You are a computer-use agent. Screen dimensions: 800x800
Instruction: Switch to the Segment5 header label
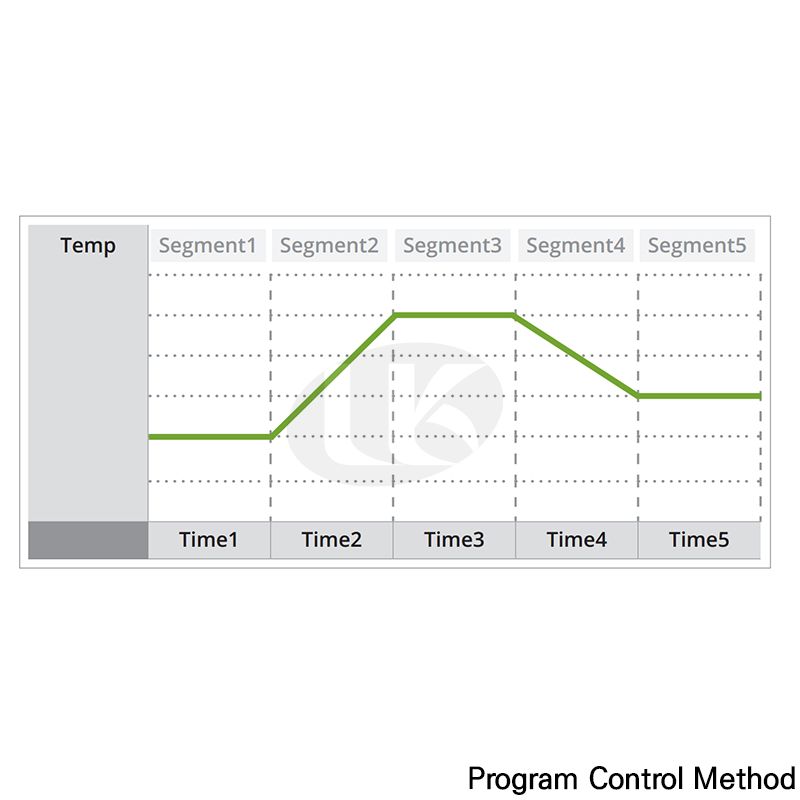(x=697, y=245)
